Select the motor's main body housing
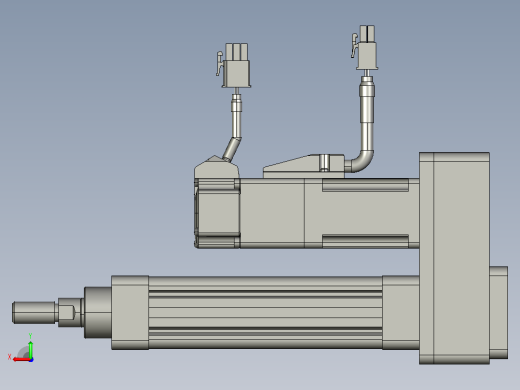Image resolution: width=520 pixels, height=390 pixels. pyautogui.click(x=329, y=213)
